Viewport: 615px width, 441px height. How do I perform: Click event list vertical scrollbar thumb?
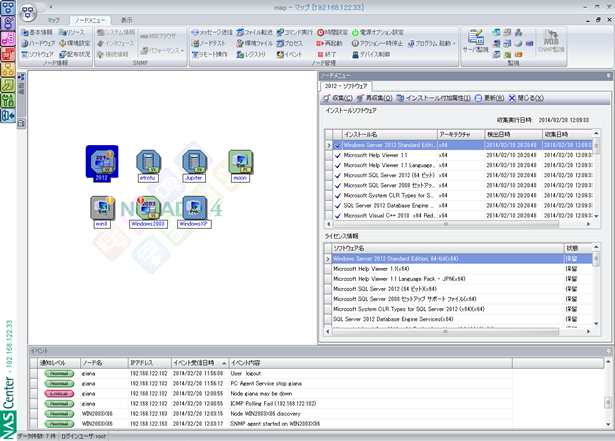[x=608, y=402]
